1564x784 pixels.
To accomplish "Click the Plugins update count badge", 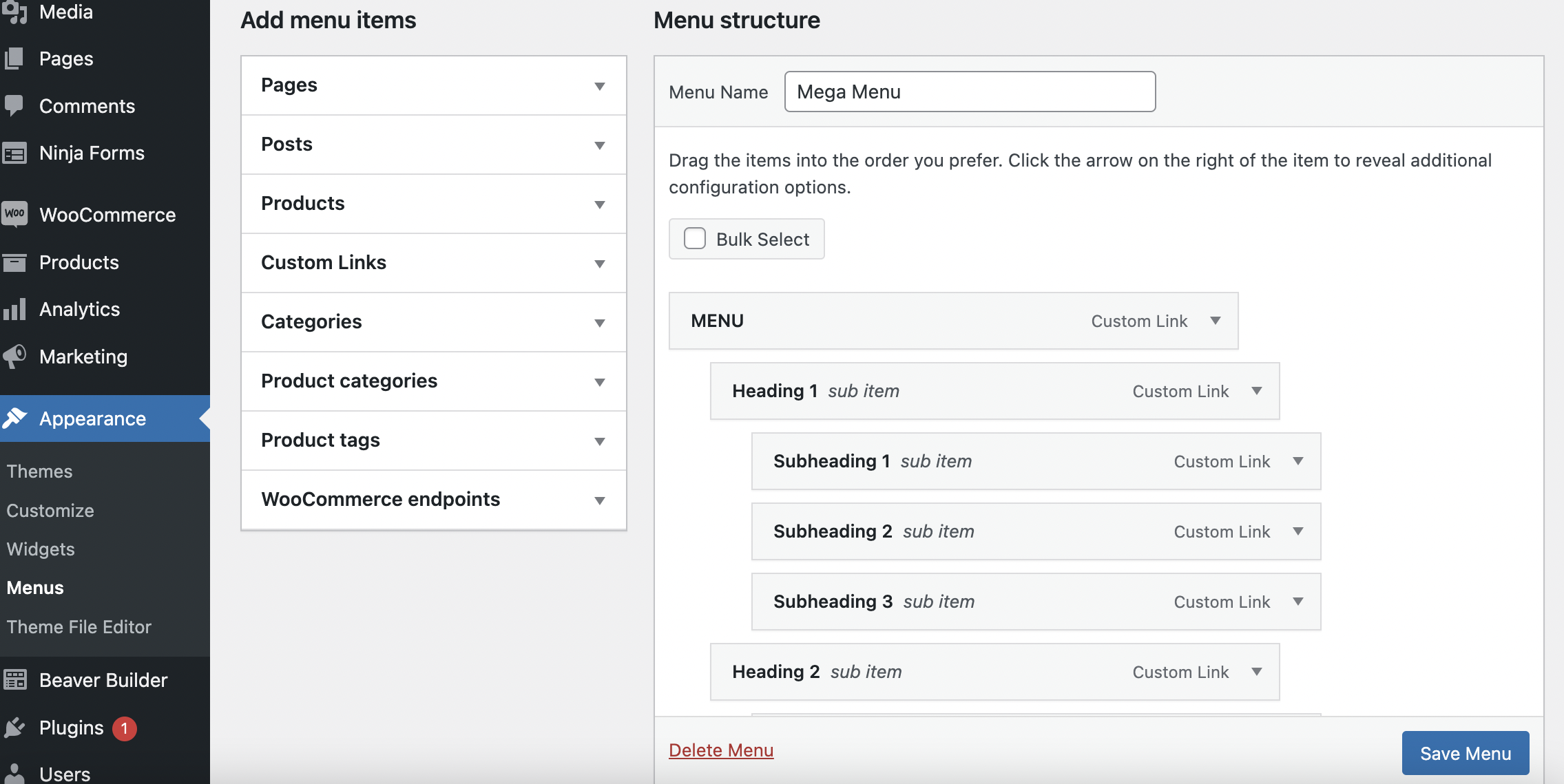I will tap(125, 728).
